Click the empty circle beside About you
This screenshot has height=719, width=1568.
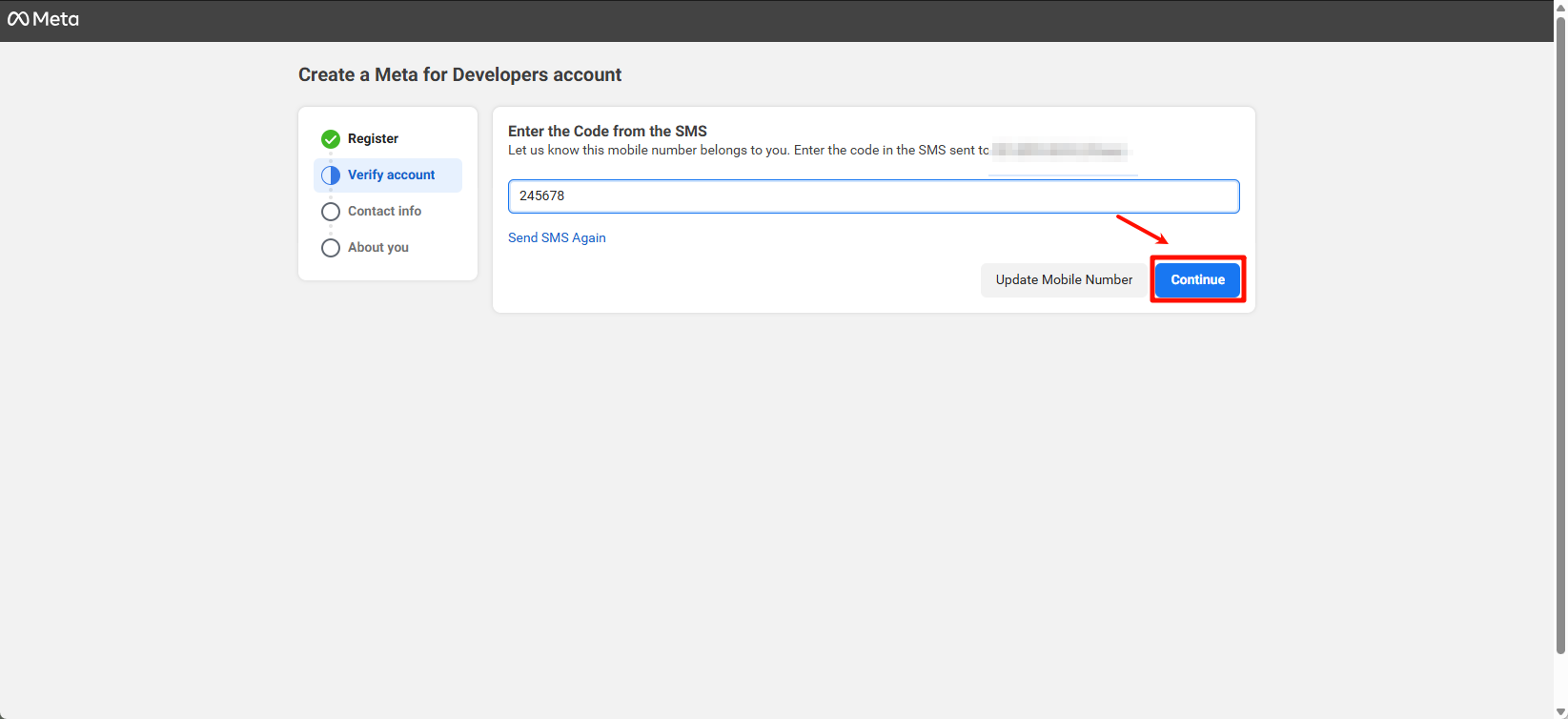(x=331, y=248)
